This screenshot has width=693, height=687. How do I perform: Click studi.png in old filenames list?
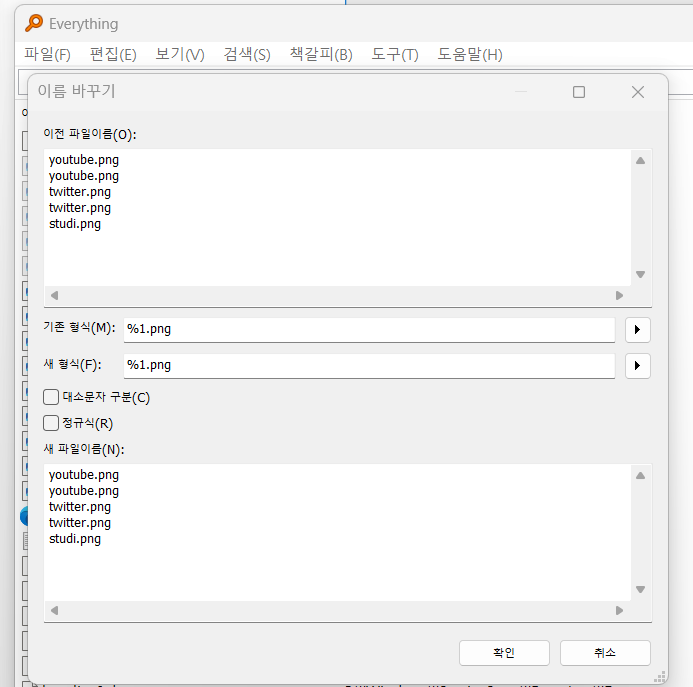tap(75, 224)
